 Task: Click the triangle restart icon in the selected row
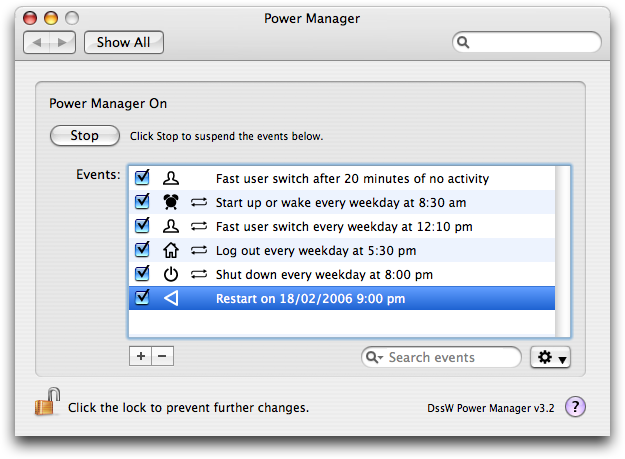pyautogui.click(x=171, y=298)
